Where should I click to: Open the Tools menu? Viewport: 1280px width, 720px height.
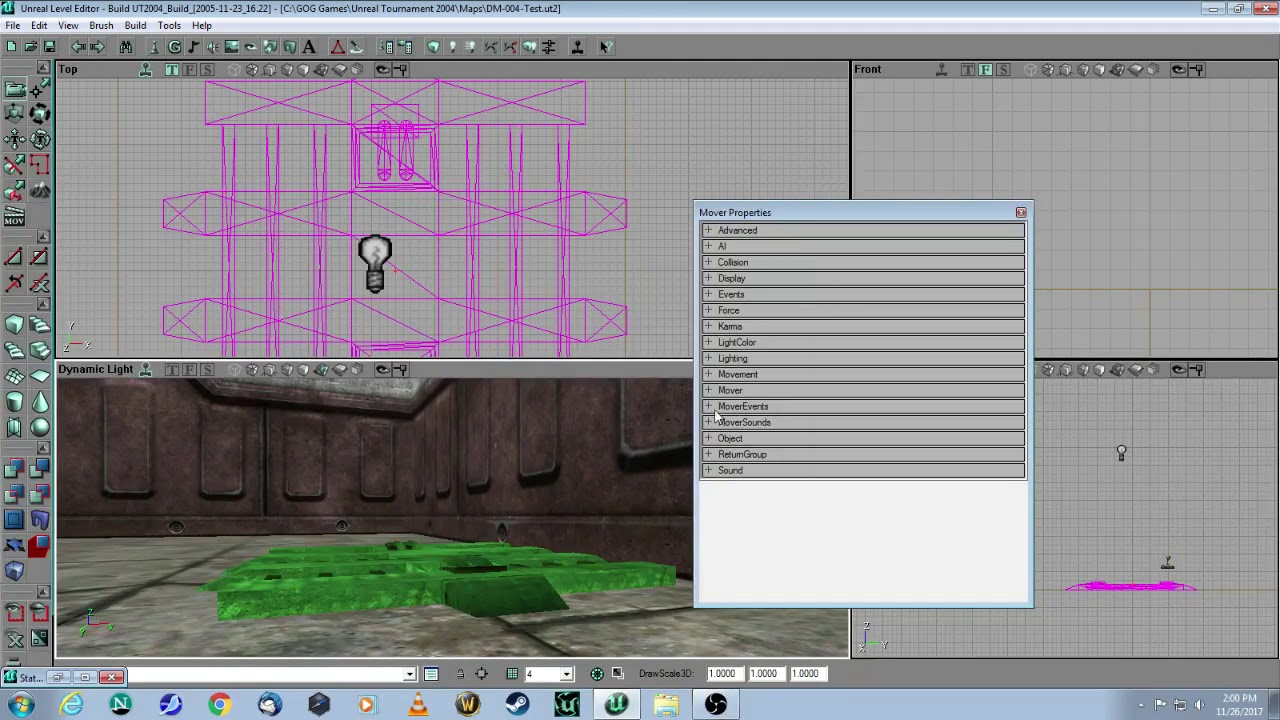[x=169, y=25]
